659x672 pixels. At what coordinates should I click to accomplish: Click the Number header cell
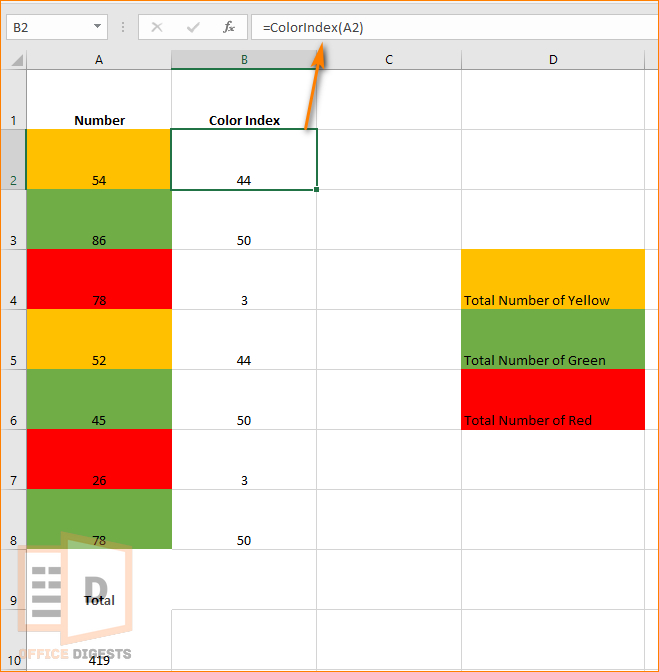99,99
